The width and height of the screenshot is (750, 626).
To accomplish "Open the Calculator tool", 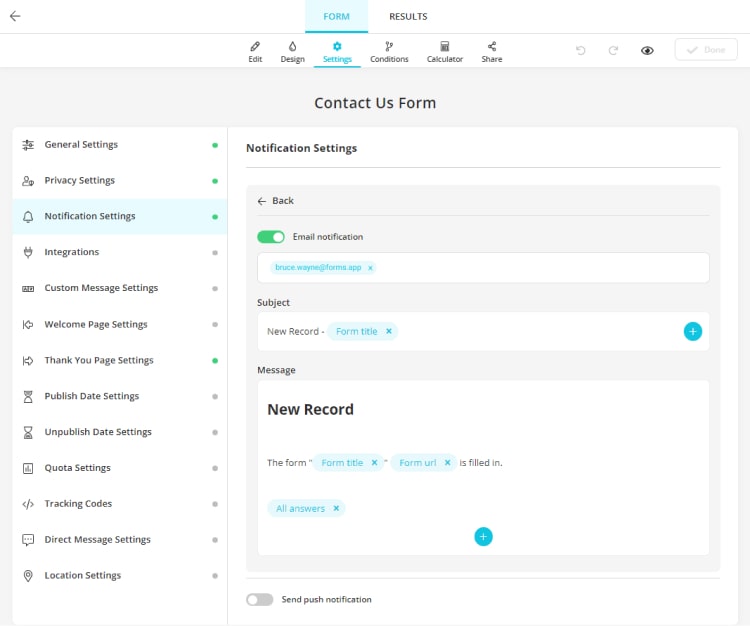I will 445,52.
